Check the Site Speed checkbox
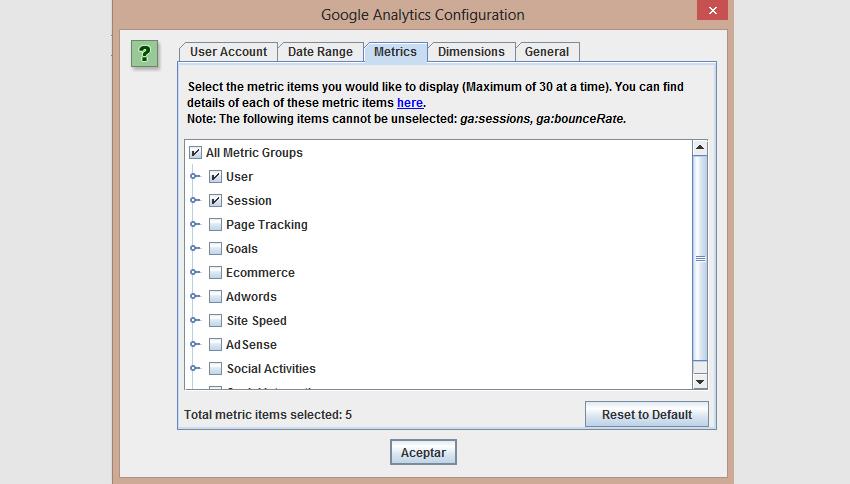 (215, 320)
